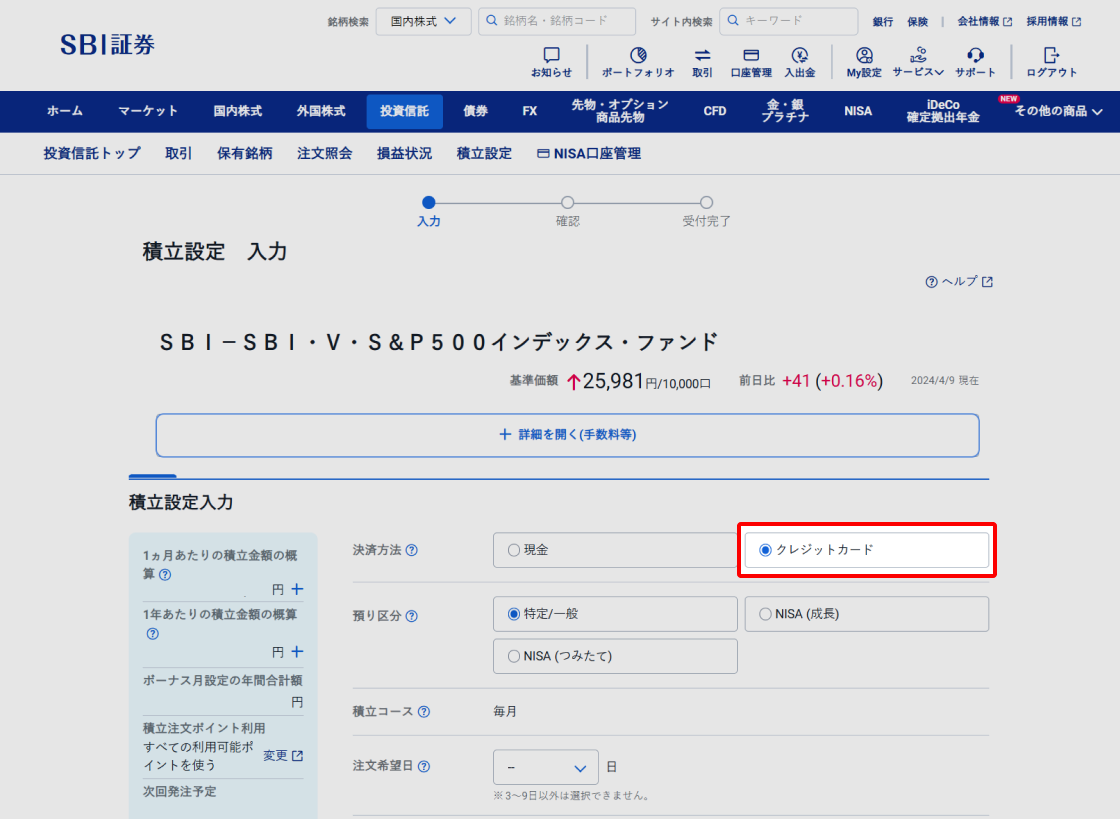Open the CFD menu
Viewport: 1120px width, 819px height.
point(715,111)
